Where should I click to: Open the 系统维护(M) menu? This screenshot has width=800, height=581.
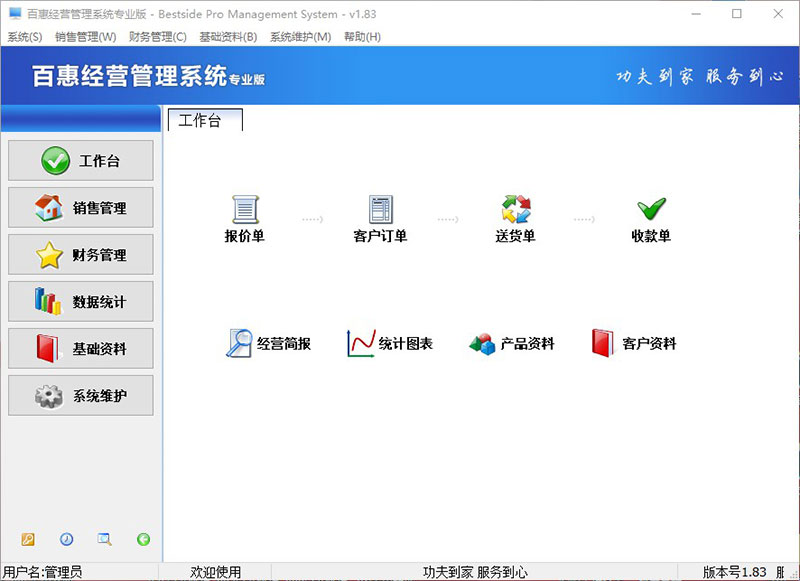tap(301, 37)
